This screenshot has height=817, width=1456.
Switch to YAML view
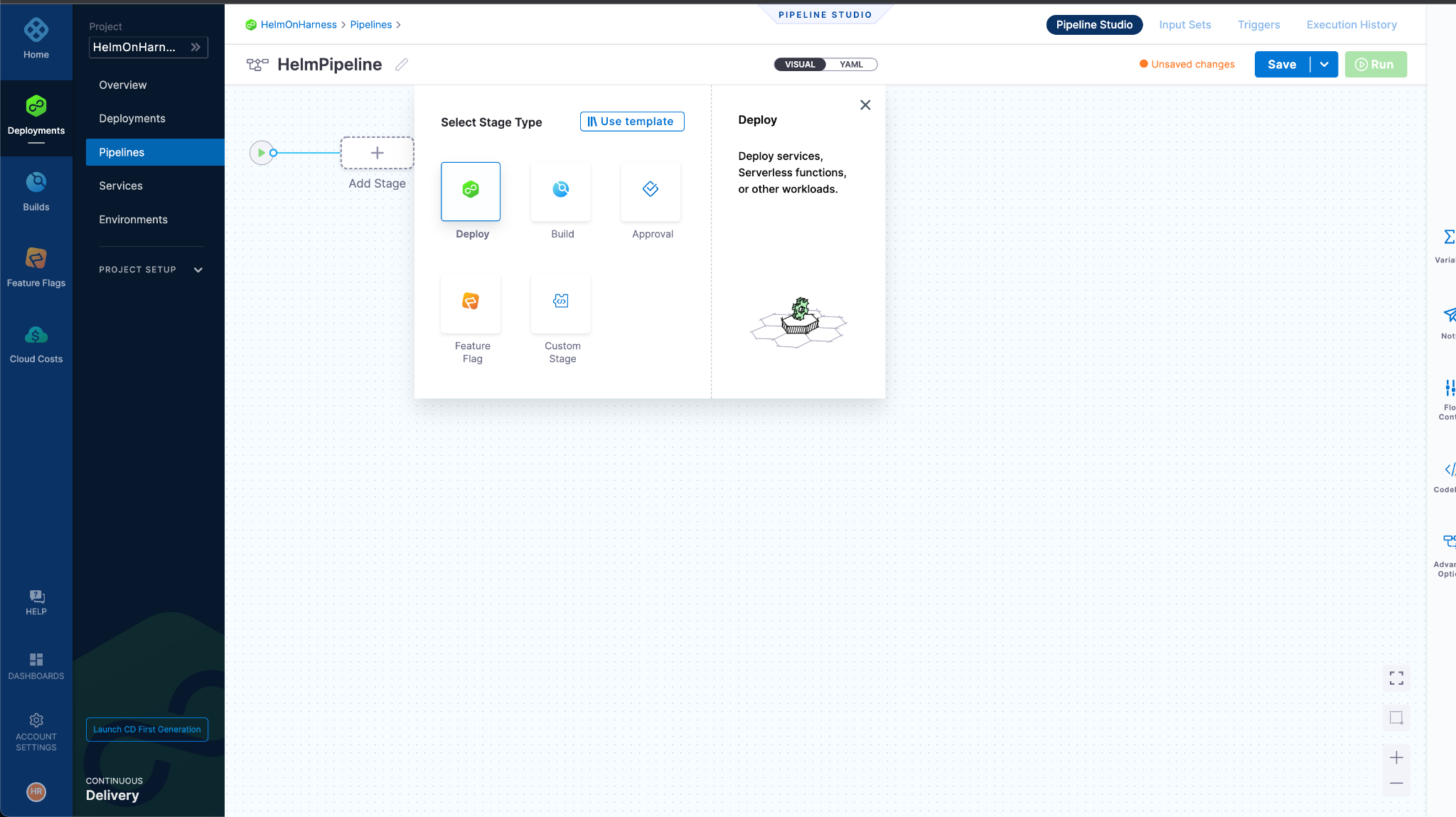click(x=850, y=64)
